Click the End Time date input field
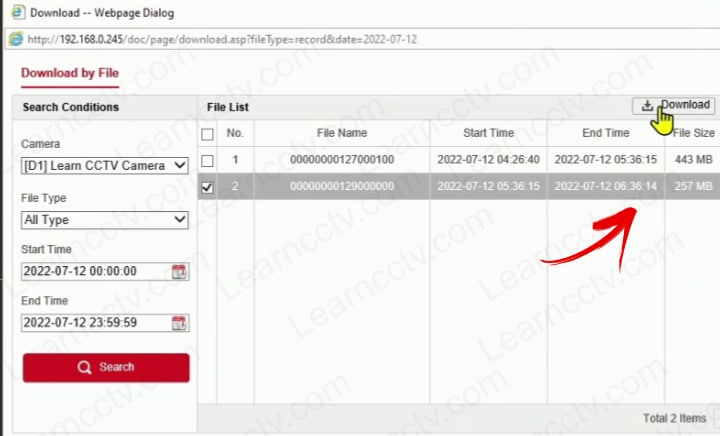This screenshot has width=720, height=436. [x=94, y=322]
